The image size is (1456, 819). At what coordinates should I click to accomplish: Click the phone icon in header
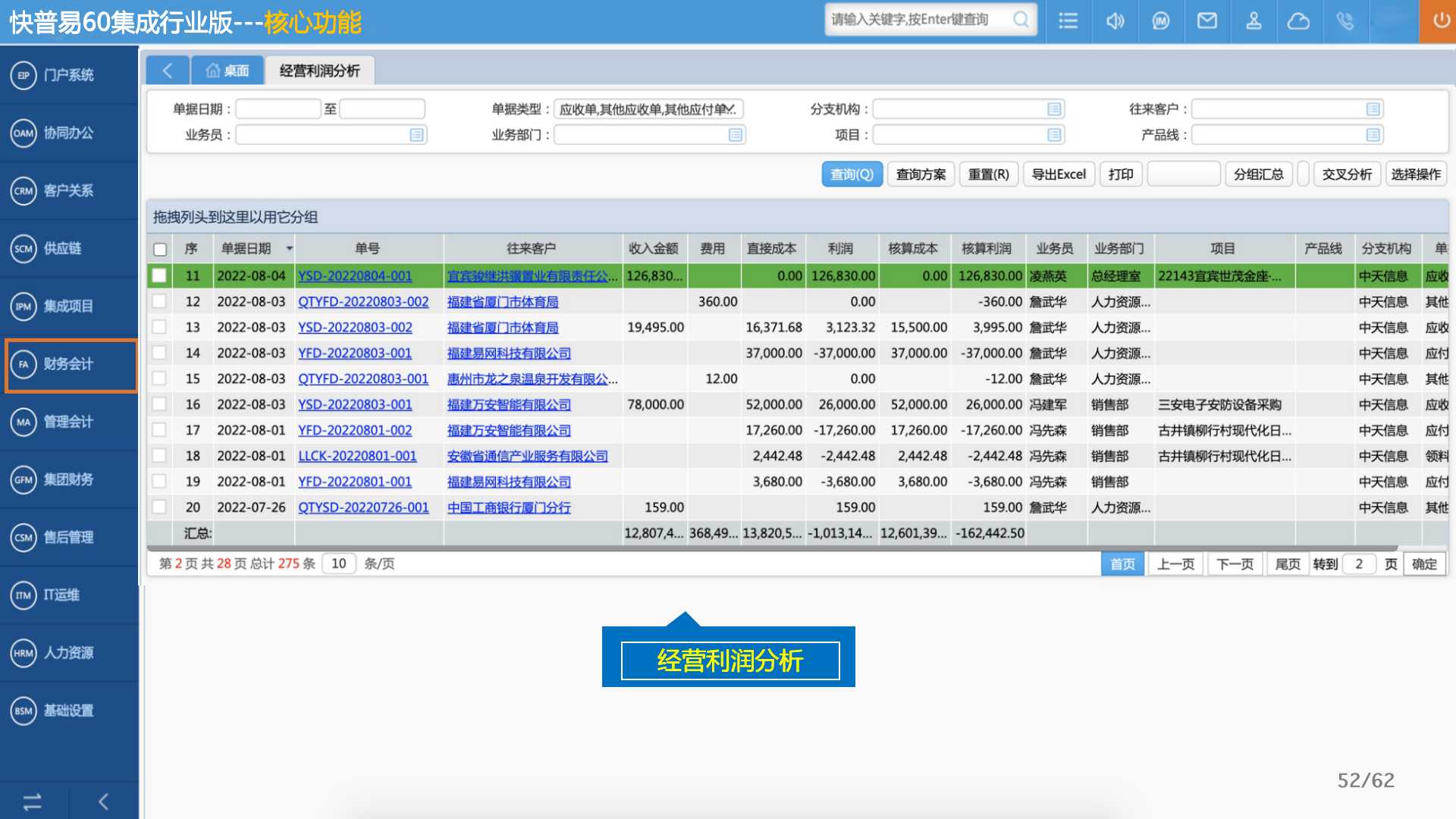pyautogui.click(x=1345, y=20)
